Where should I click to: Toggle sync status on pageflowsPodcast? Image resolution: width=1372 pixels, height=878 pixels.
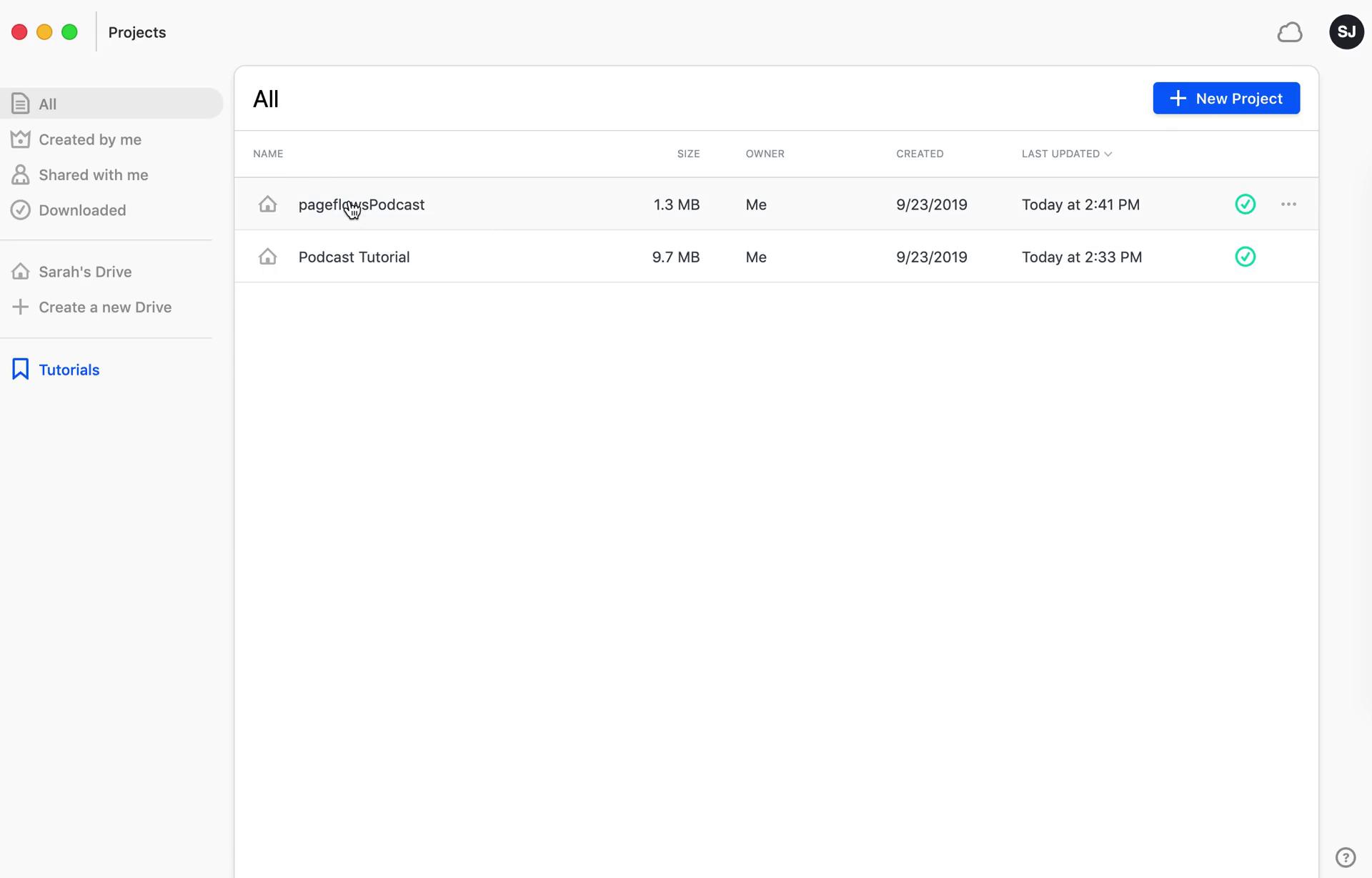point(1246,204)
